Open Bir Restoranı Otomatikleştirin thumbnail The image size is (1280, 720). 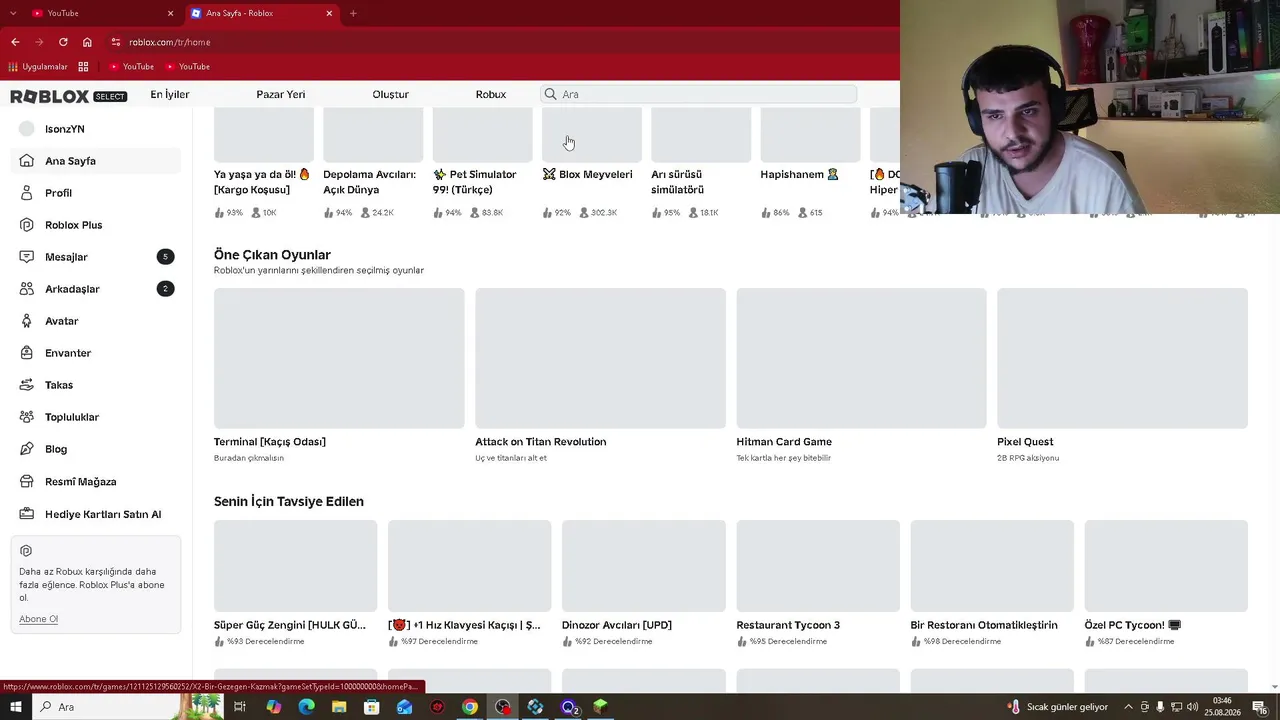coord(992,566)
